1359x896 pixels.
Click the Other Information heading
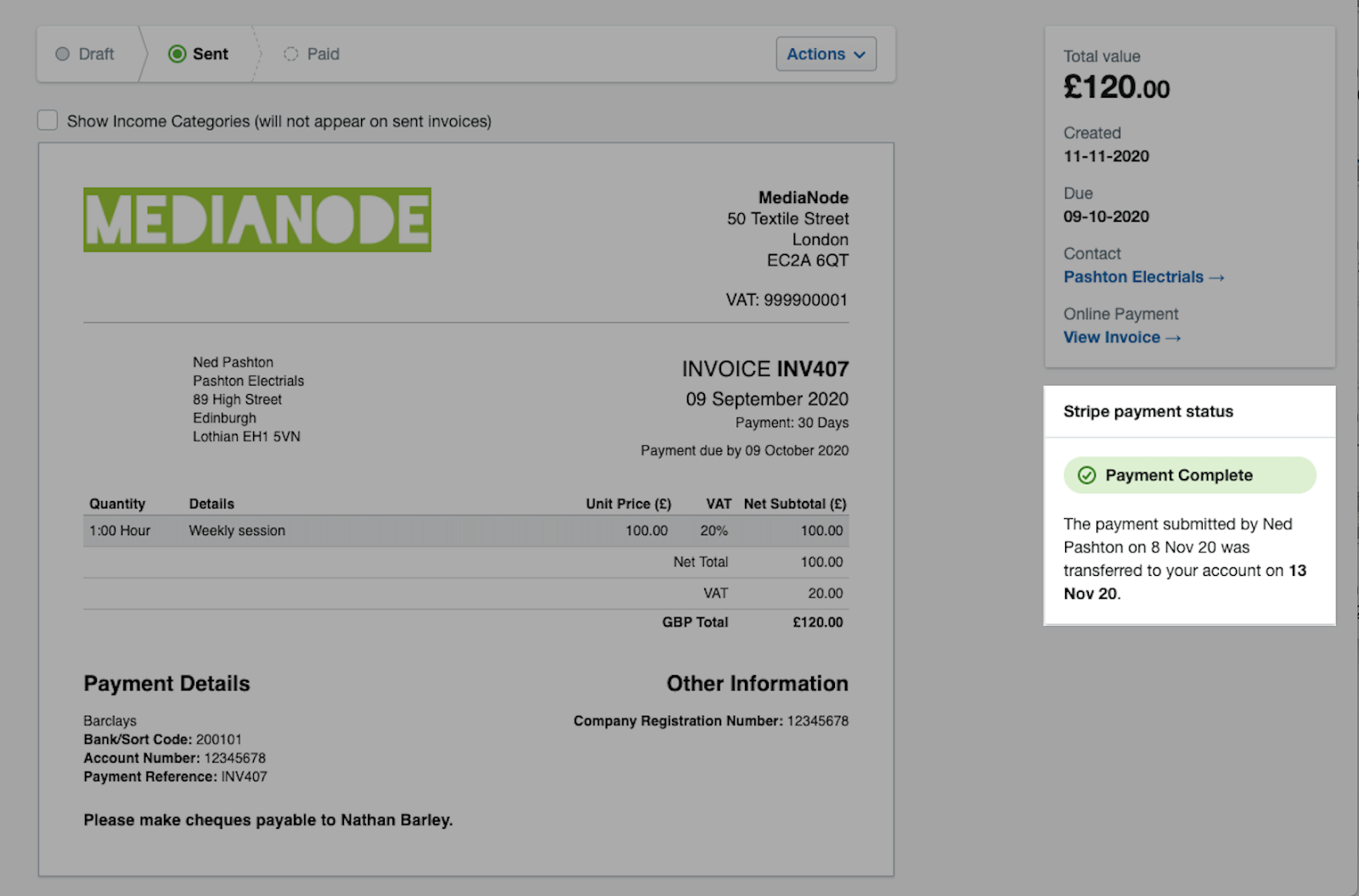758,684
